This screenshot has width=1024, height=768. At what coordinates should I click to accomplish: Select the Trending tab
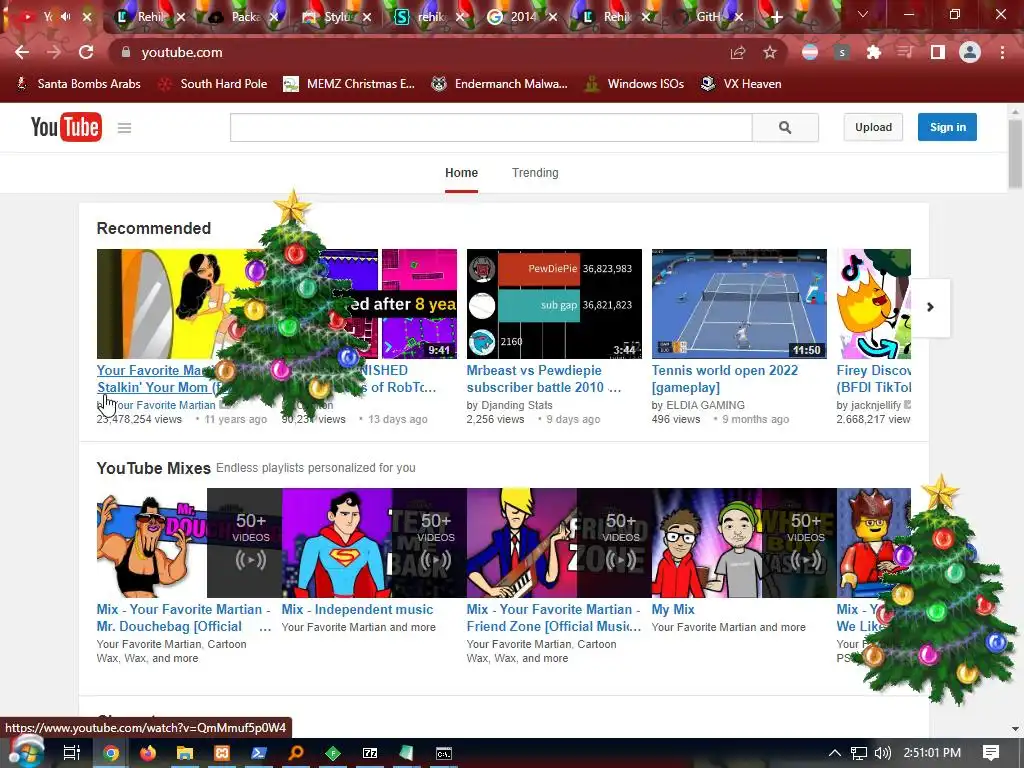coord(535,173)
